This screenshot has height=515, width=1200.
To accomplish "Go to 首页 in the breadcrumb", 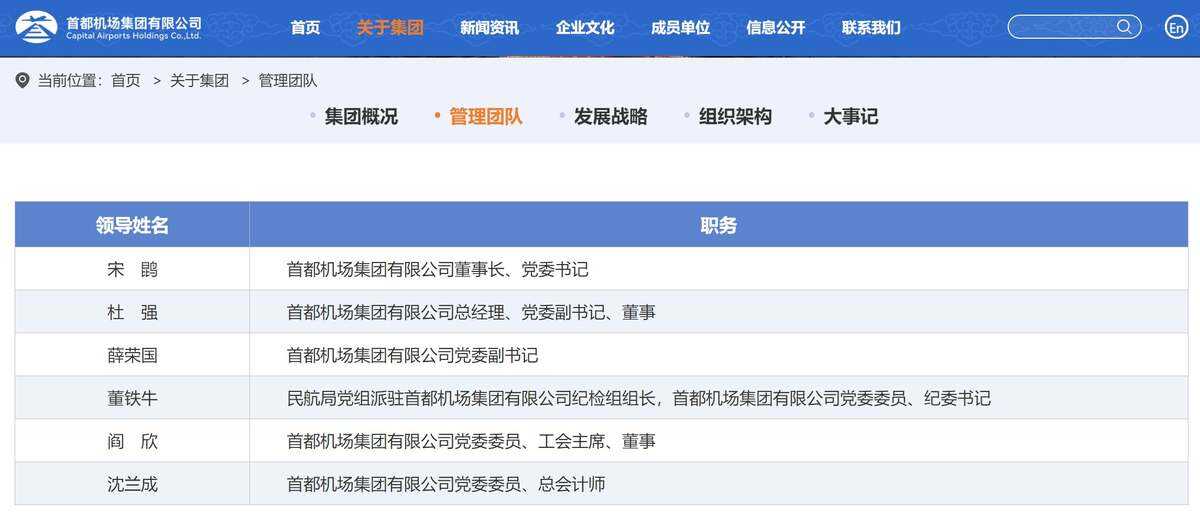I will click(x=126, y=81).
